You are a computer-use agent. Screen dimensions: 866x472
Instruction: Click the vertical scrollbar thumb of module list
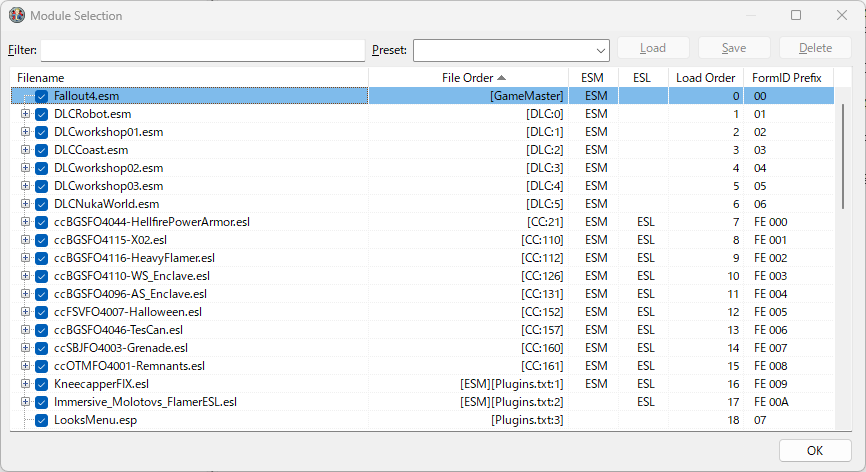[843, 156]
